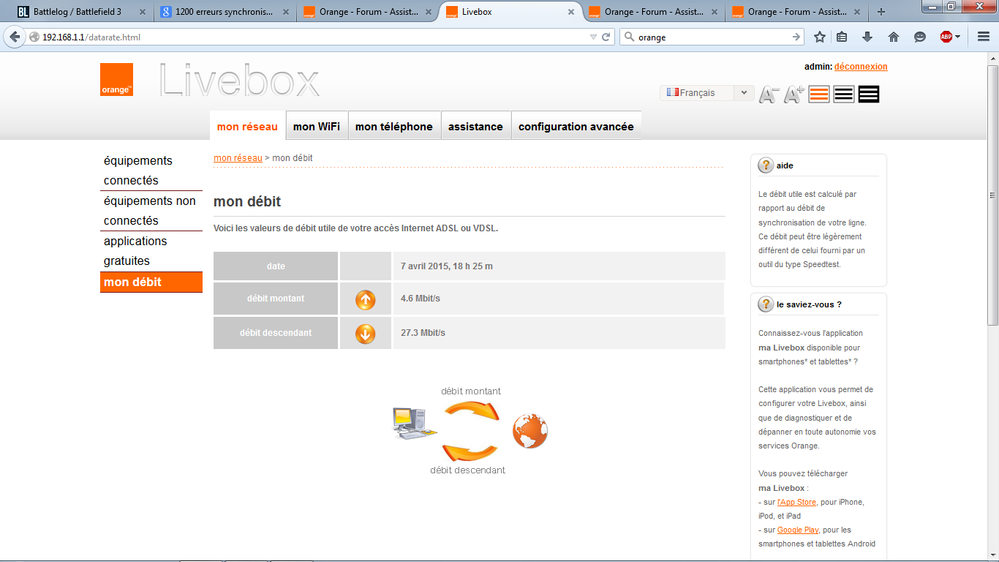This screenshot has height=562, width=999.
Task: Click the browser search field with orange
Action: pos(712,37)
